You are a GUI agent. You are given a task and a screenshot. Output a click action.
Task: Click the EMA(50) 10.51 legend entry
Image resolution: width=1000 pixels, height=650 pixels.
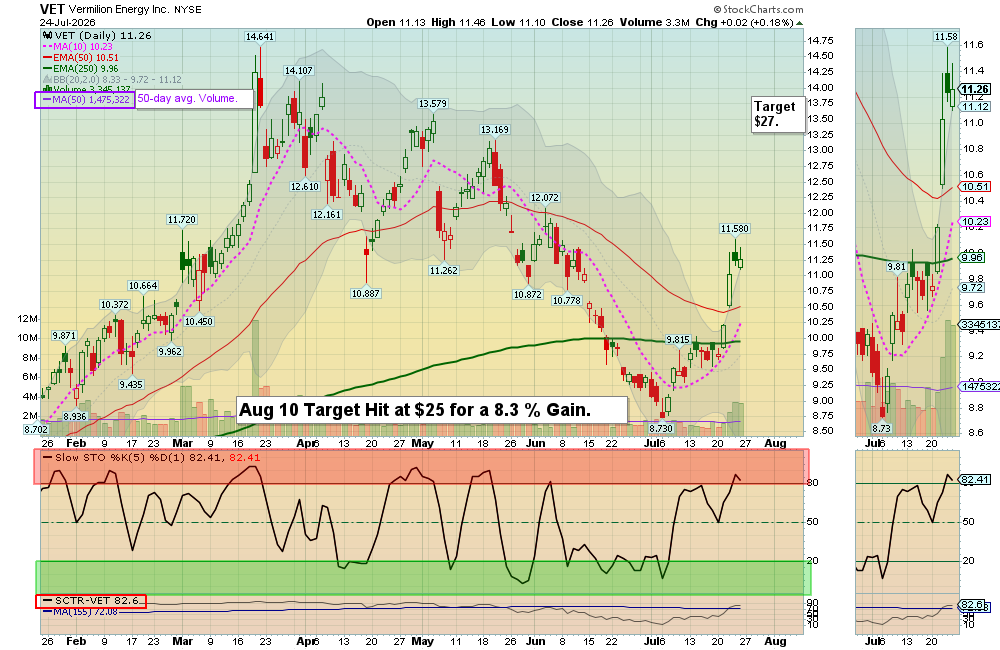tap(81, 57)
